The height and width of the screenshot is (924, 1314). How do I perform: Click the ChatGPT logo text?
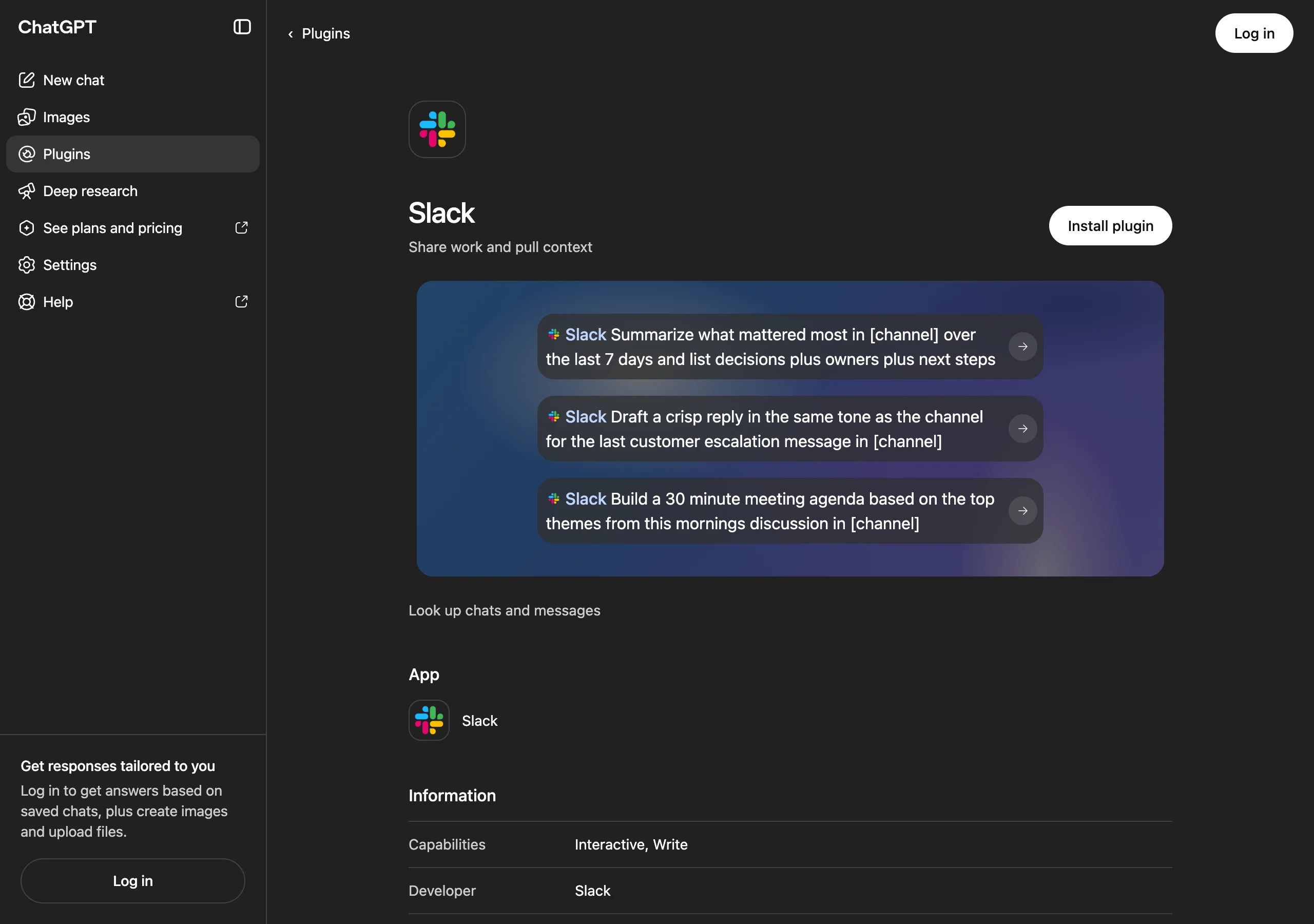(x=57, y=27)
